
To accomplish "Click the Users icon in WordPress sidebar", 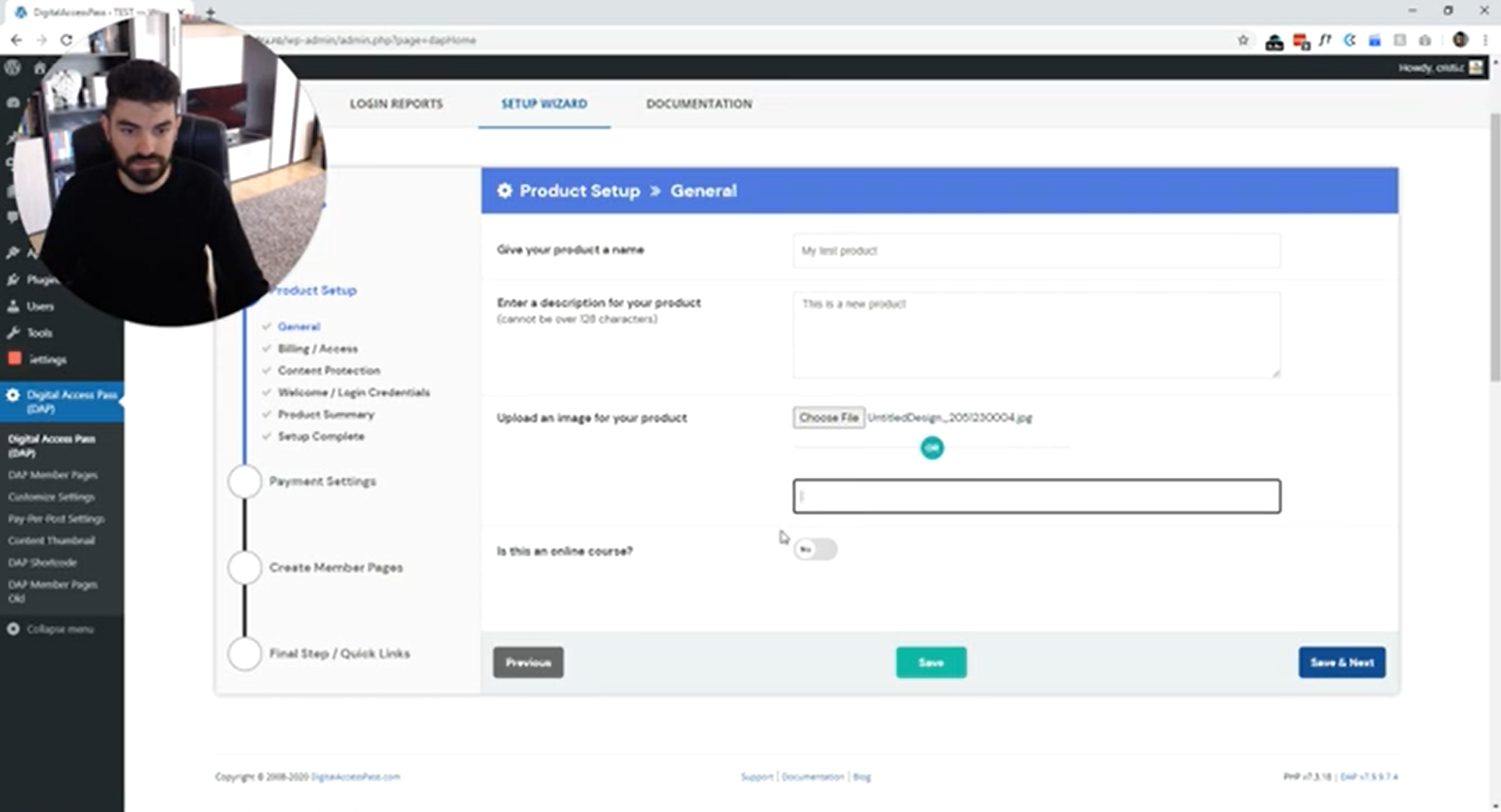I will tap(13, 306).
